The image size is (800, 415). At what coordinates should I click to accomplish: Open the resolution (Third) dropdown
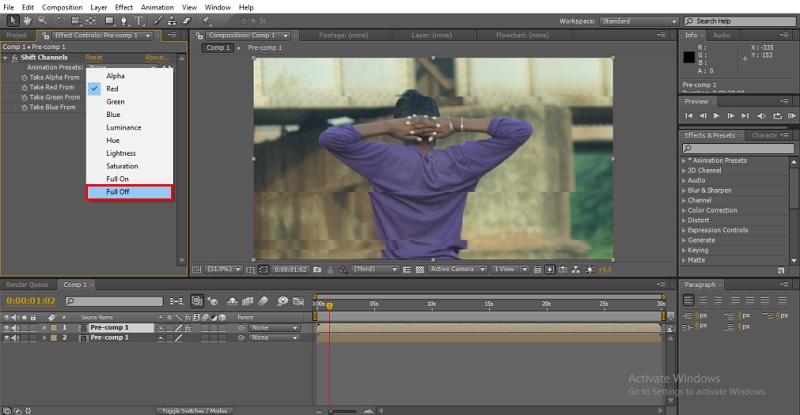(x=375, y=269)
